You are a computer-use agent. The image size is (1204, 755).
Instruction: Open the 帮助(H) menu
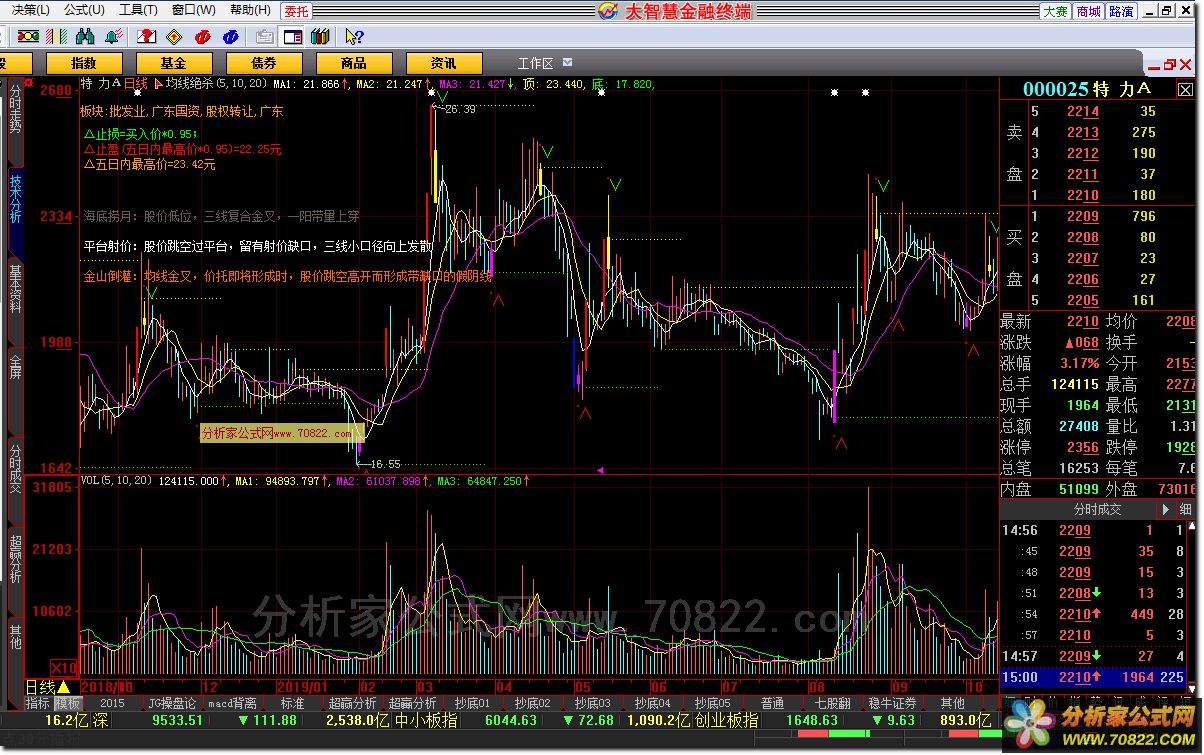click(x=250, y=10)
